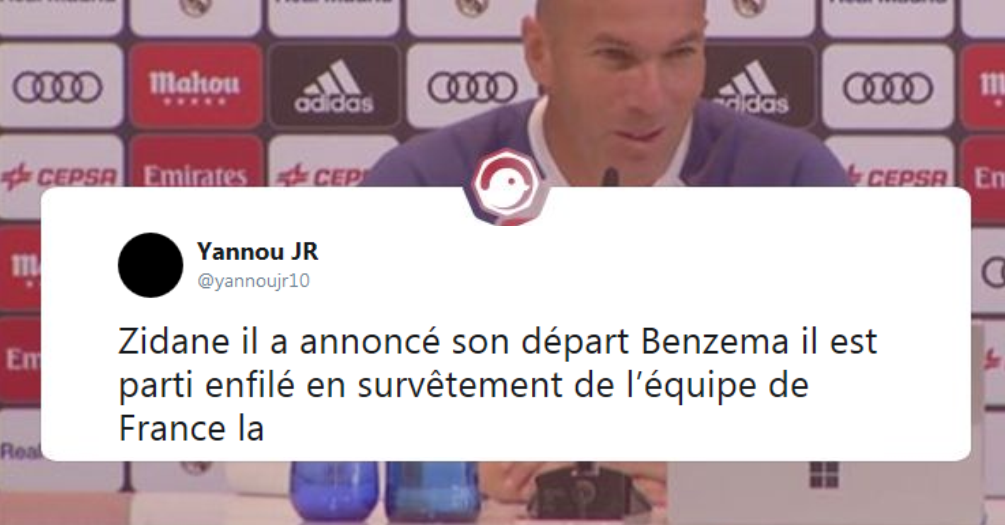Click the adidas logo behind the coach
Screen dimensions: 1005x525
[x=751, y=88]
